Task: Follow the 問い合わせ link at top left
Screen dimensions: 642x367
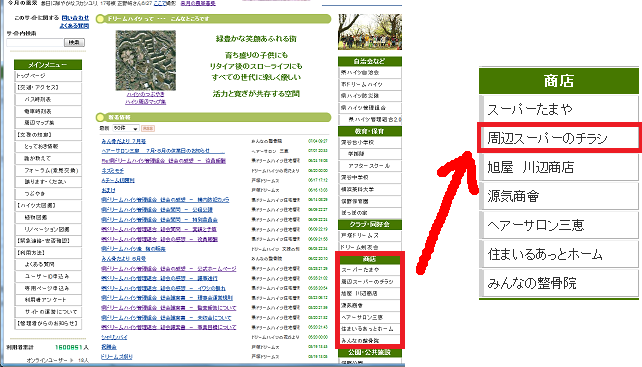Action: 75,18
